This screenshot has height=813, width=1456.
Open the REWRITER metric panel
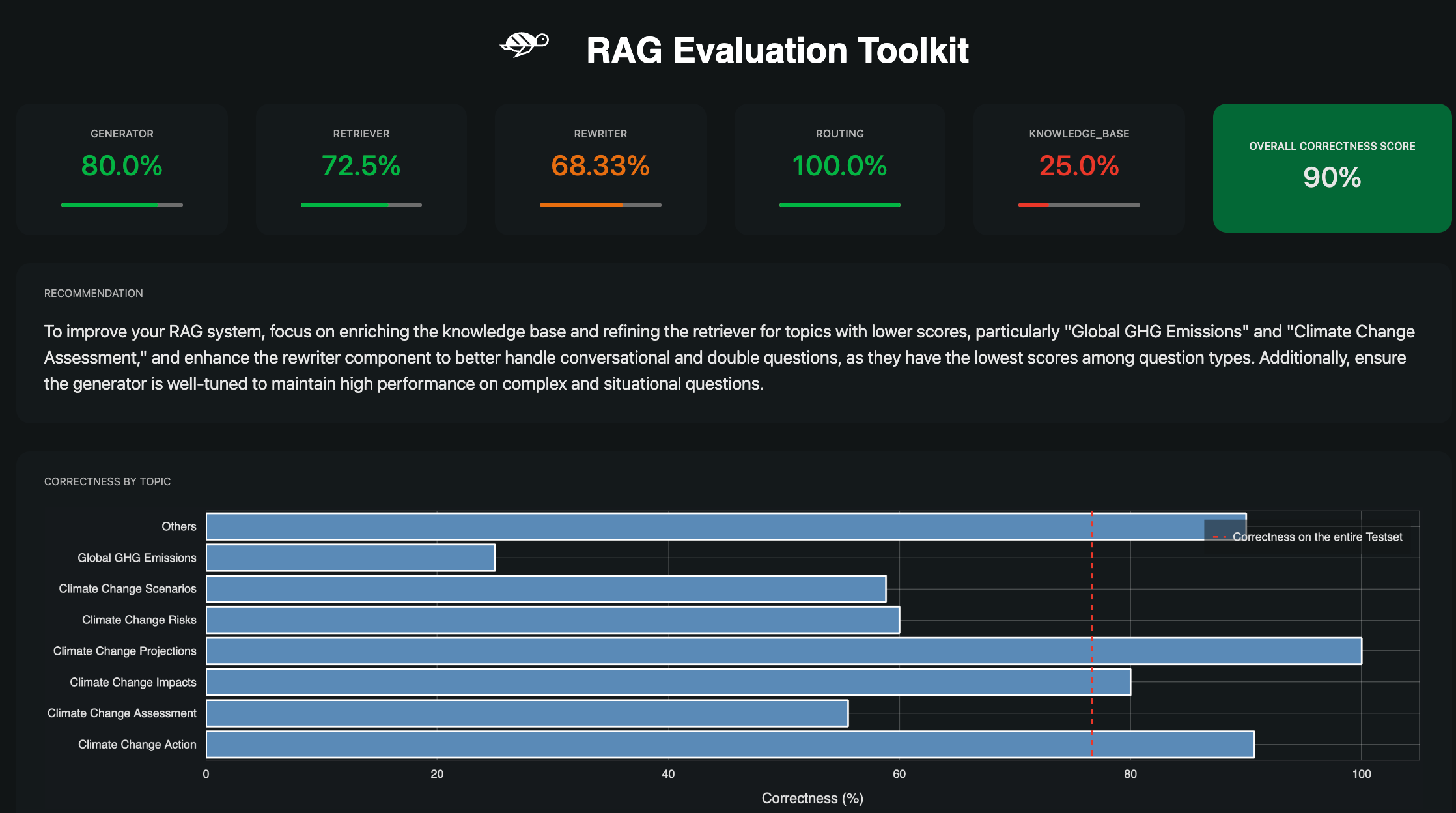(600, 168)
